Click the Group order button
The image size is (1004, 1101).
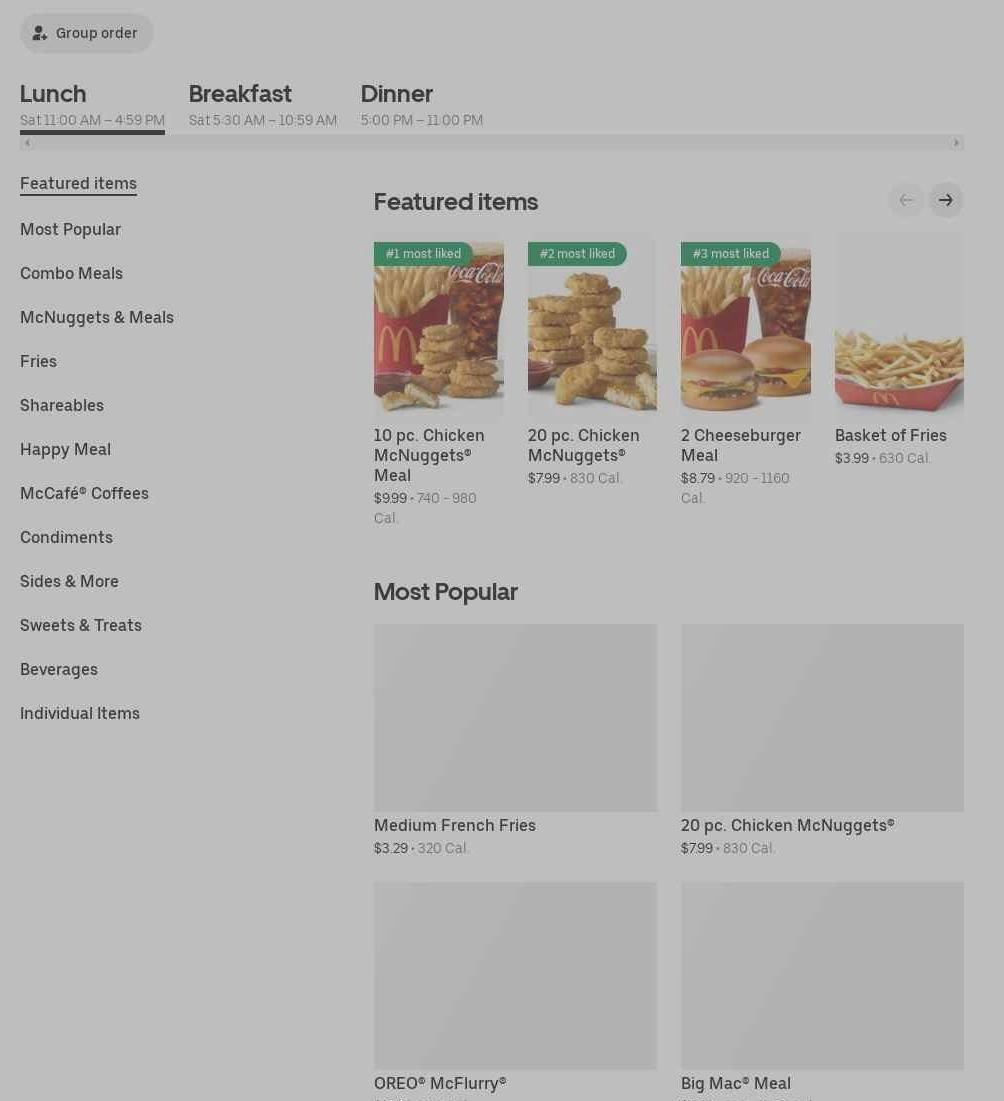[x=86, y=33]
